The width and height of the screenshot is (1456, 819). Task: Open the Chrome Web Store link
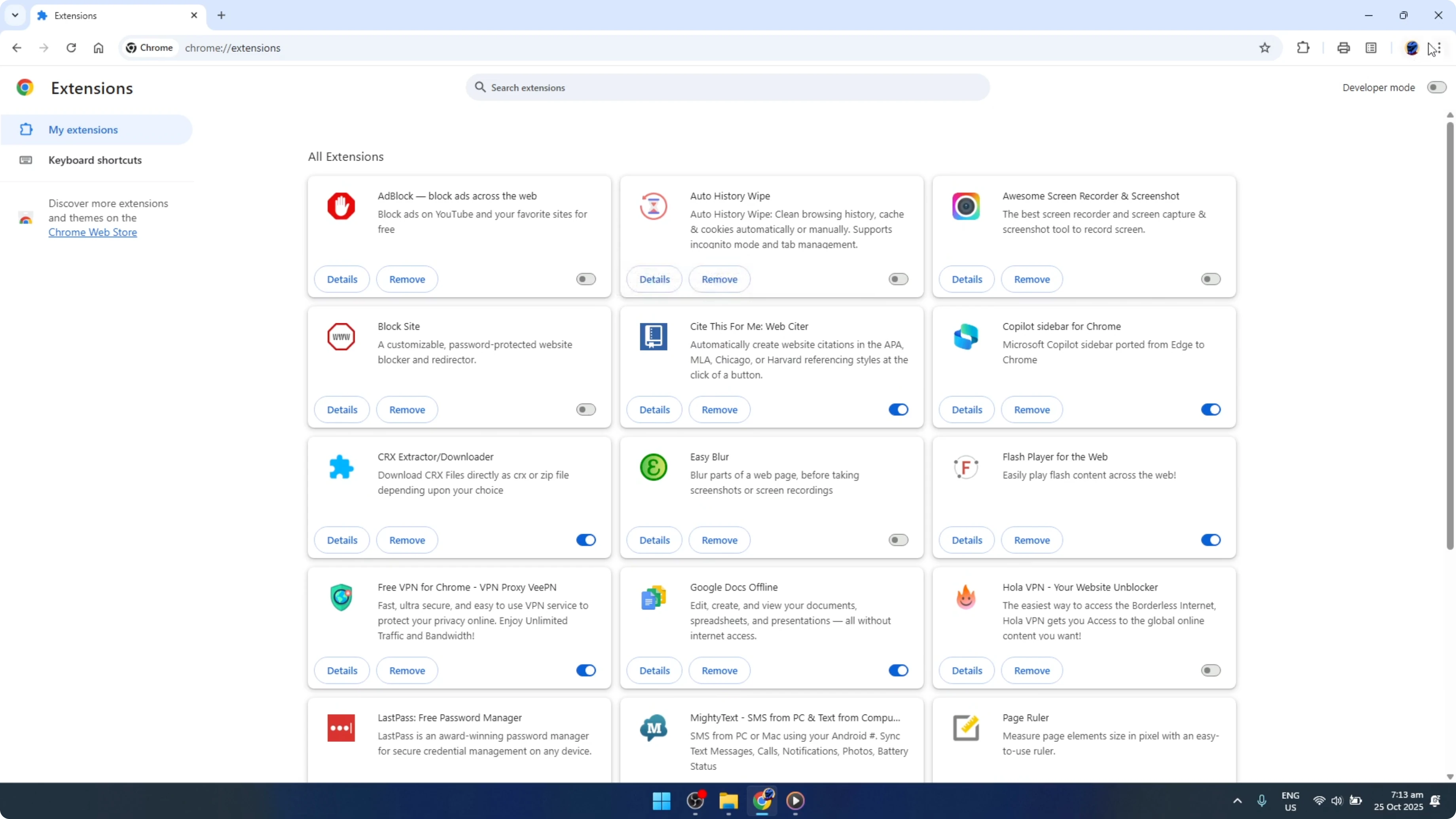(93, 232)
